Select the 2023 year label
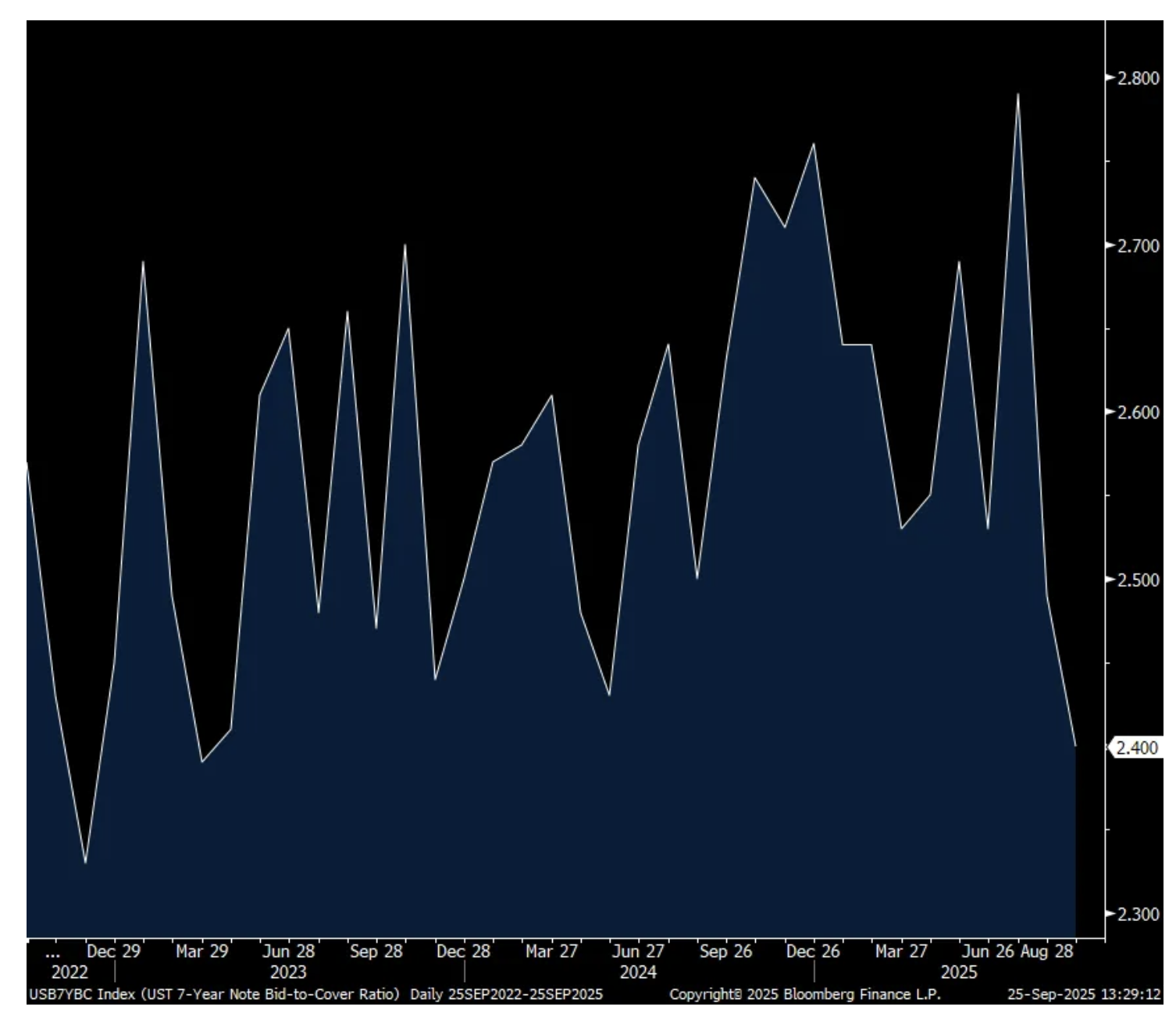The height and width of the screenshot is (1028, 1176). 288,973
